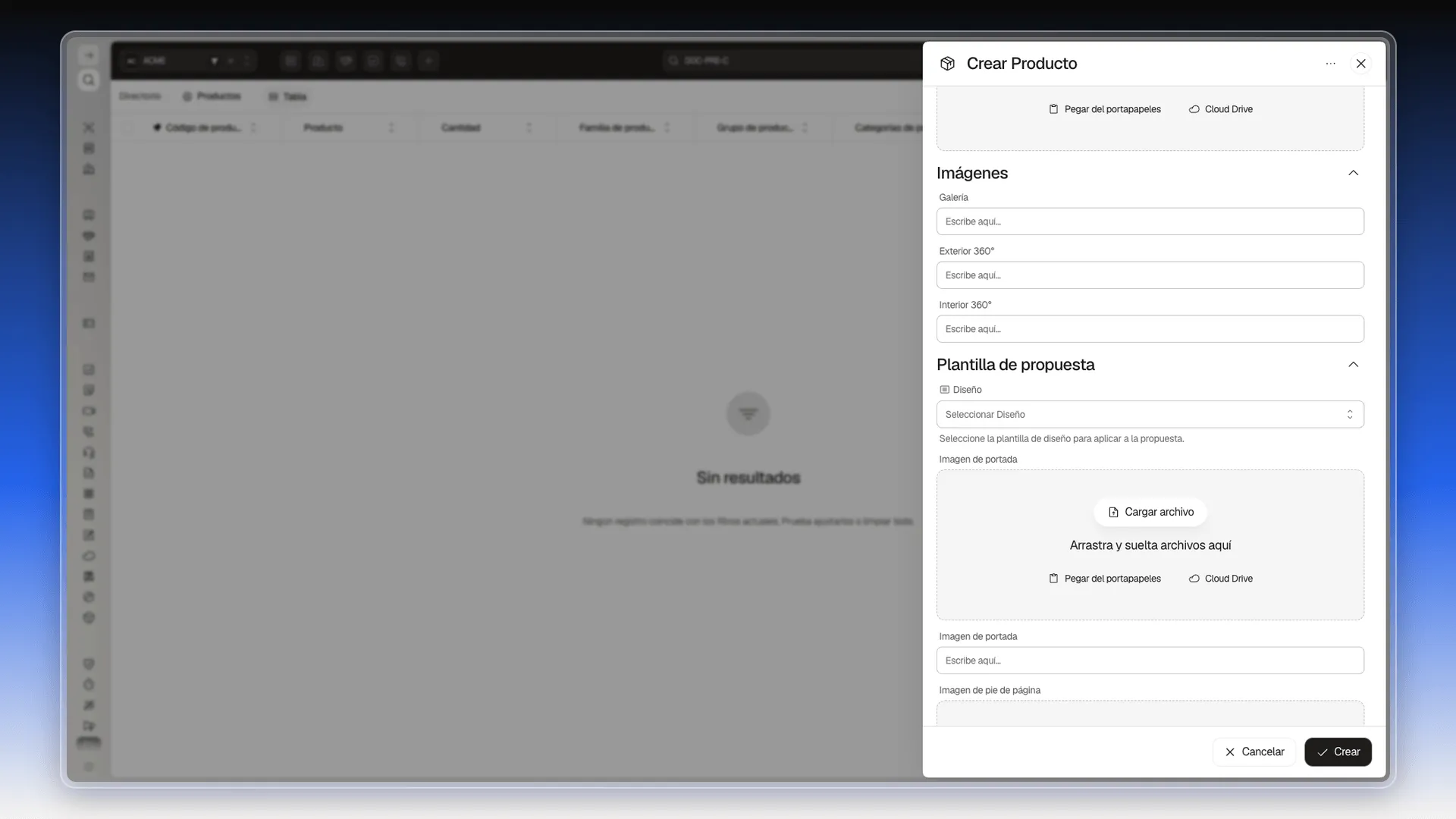Viewport: 1456px width, 819px height.
Task: Click the Producto column header
Action: pos(323,127)
